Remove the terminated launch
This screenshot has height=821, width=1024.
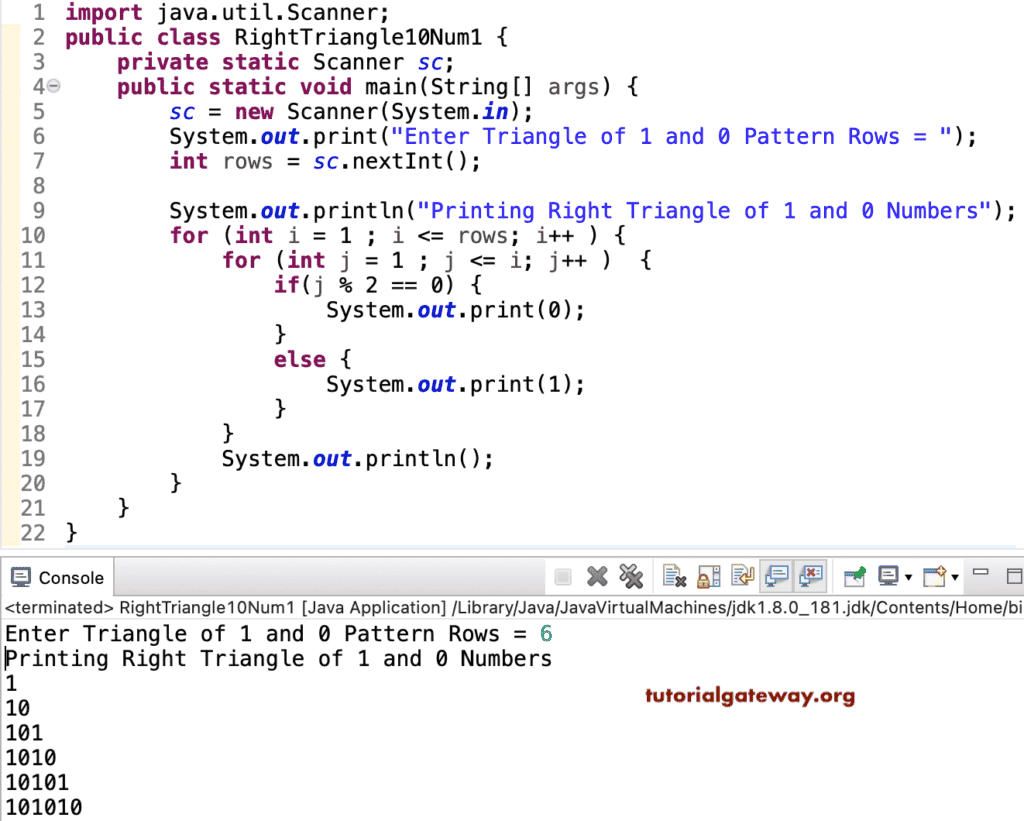[597, 575]
